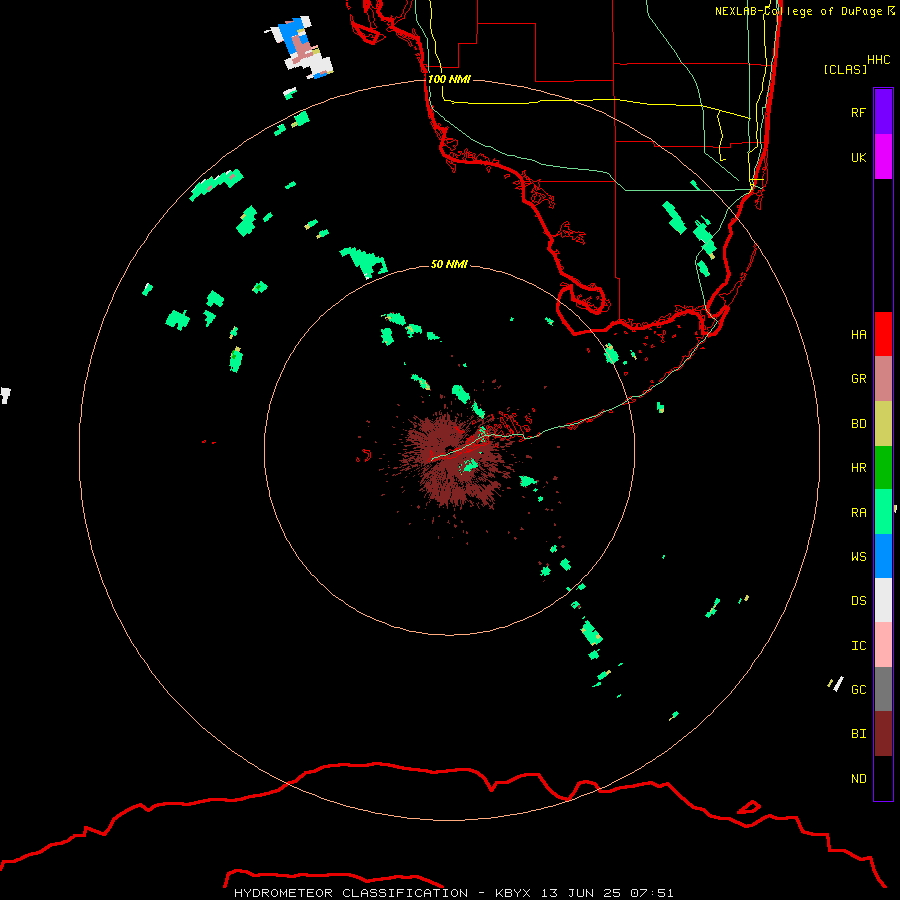Click the "ND" legend label

click(858, 778)
